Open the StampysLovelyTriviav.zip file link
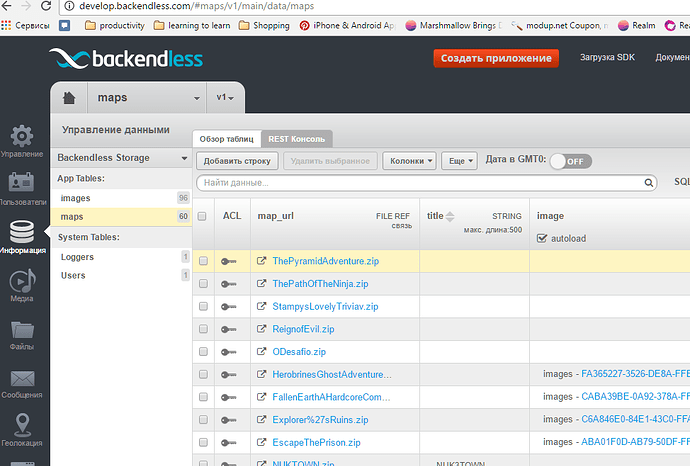The height and width of the screenshot is (466, 690). tap(325, 306)
